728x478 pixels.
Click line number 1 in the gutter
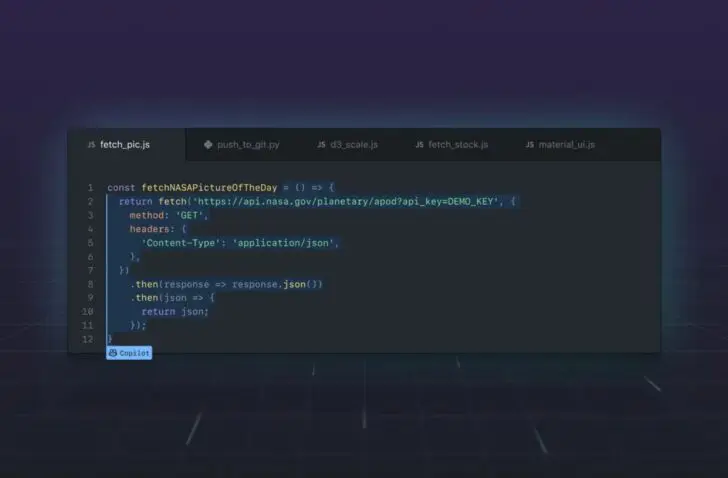coord(91,188)
